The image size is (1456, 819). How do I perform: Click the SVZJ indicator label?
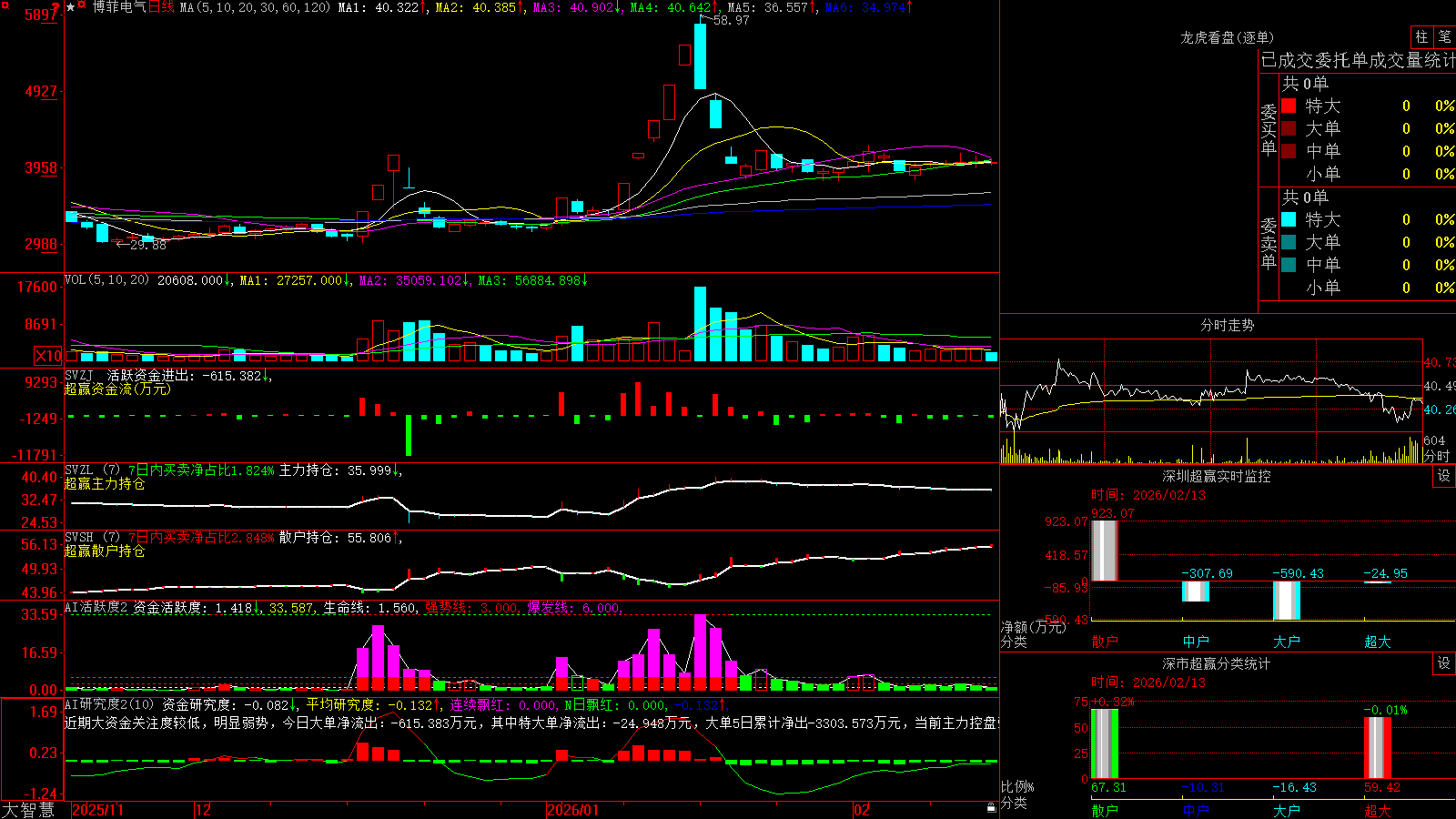[79, 375]
